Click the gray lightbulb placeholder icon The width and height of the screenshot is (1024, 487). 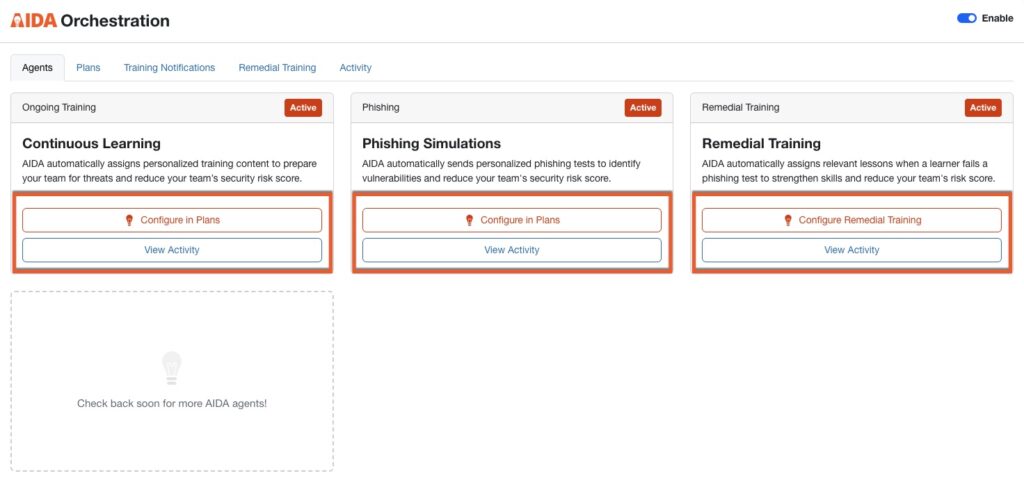coord(172,367)
